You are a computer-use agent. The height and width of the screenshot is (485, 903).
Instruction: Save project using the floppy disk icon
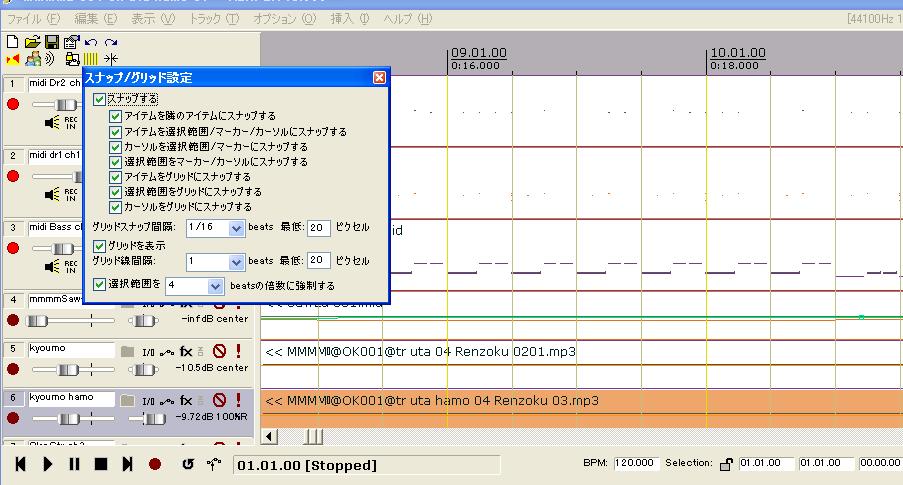coord(52,41)
